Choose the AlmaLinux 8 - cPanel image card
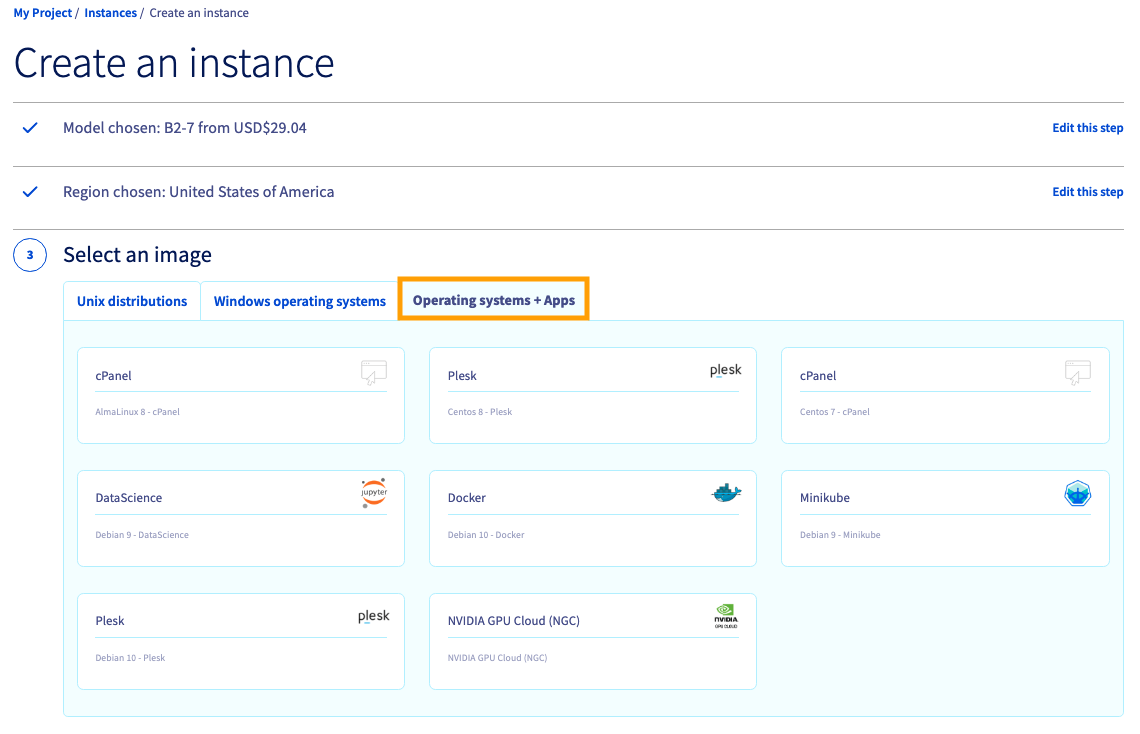The height and width of the screenshot is (734, 1140). click(x=241, y=395)
